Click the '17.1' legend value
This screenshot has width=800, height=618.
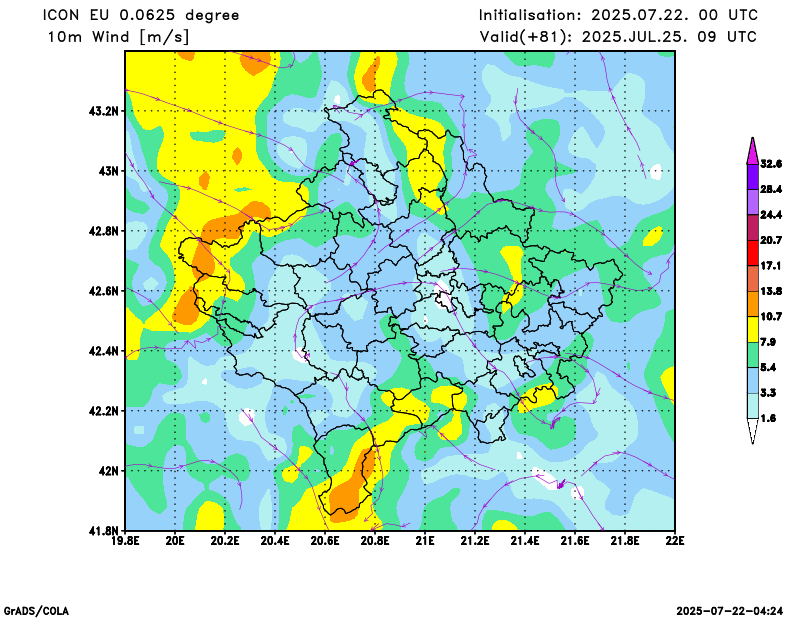pyautogui.click(x=771, y=266)
